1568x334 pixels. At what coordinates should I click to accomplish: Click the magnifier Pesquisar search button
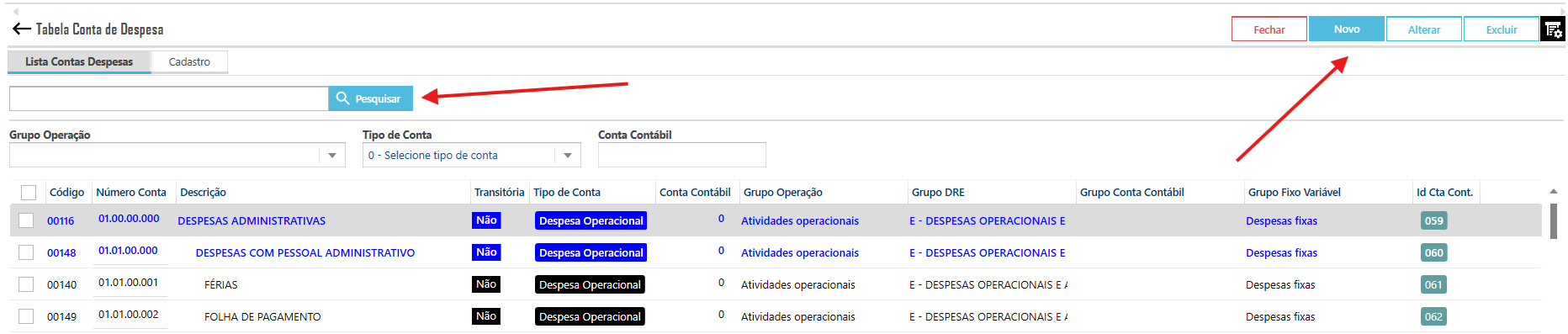[x=370, y=98]
